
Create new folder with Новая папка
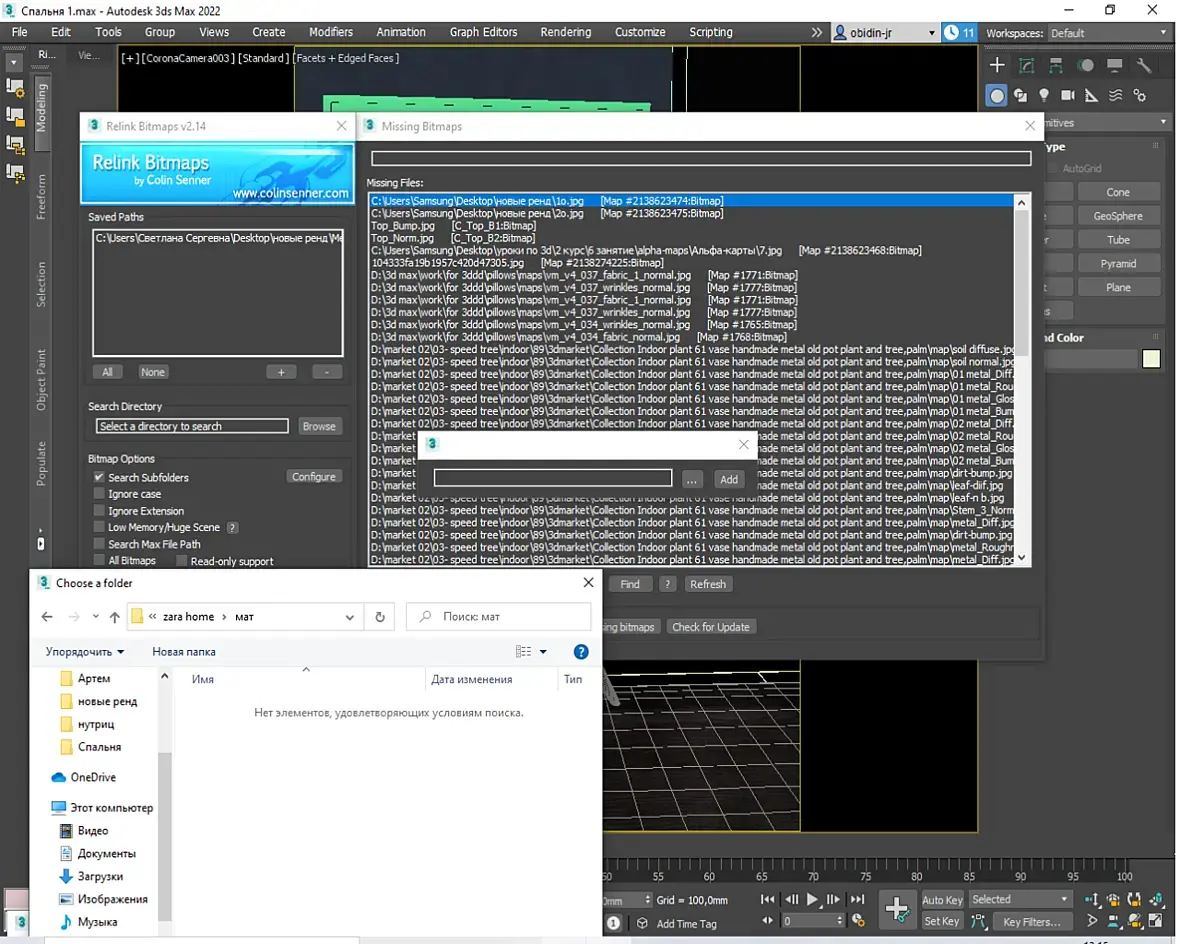click(x=184, y=652)
